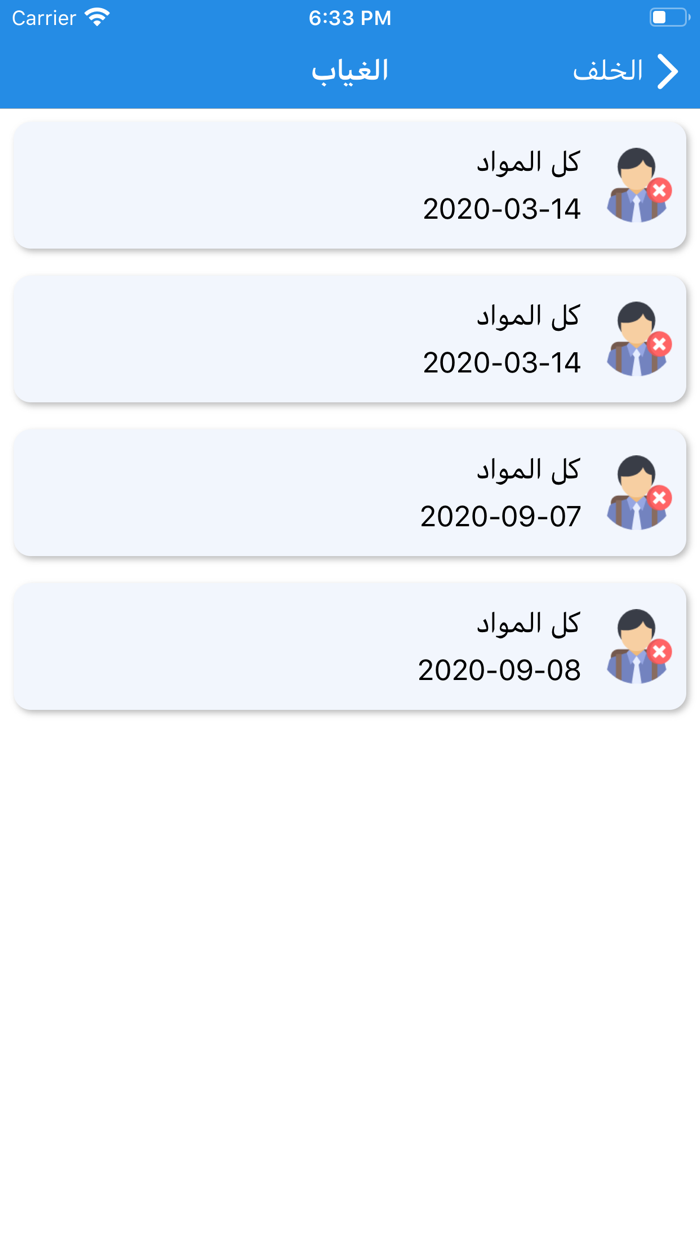Tap the Wi-Fi signal icon in status bar

97,18
